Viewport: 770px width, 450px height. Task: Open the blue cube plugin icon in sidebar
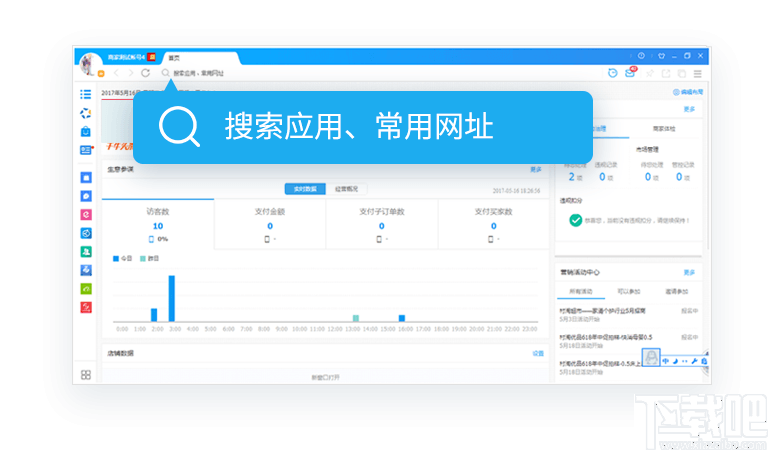(86, 233)
